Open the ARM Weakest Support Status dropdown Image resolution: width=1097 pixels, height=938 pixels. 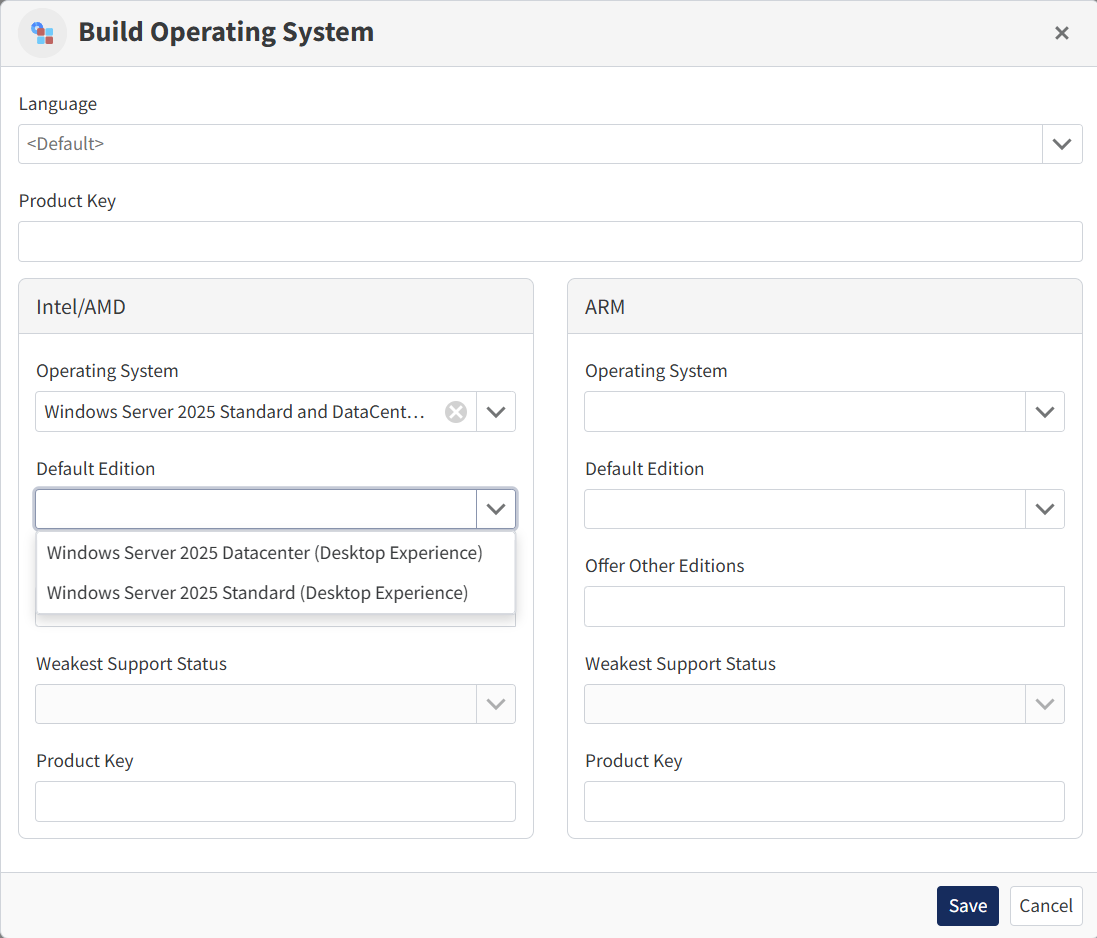824,704
